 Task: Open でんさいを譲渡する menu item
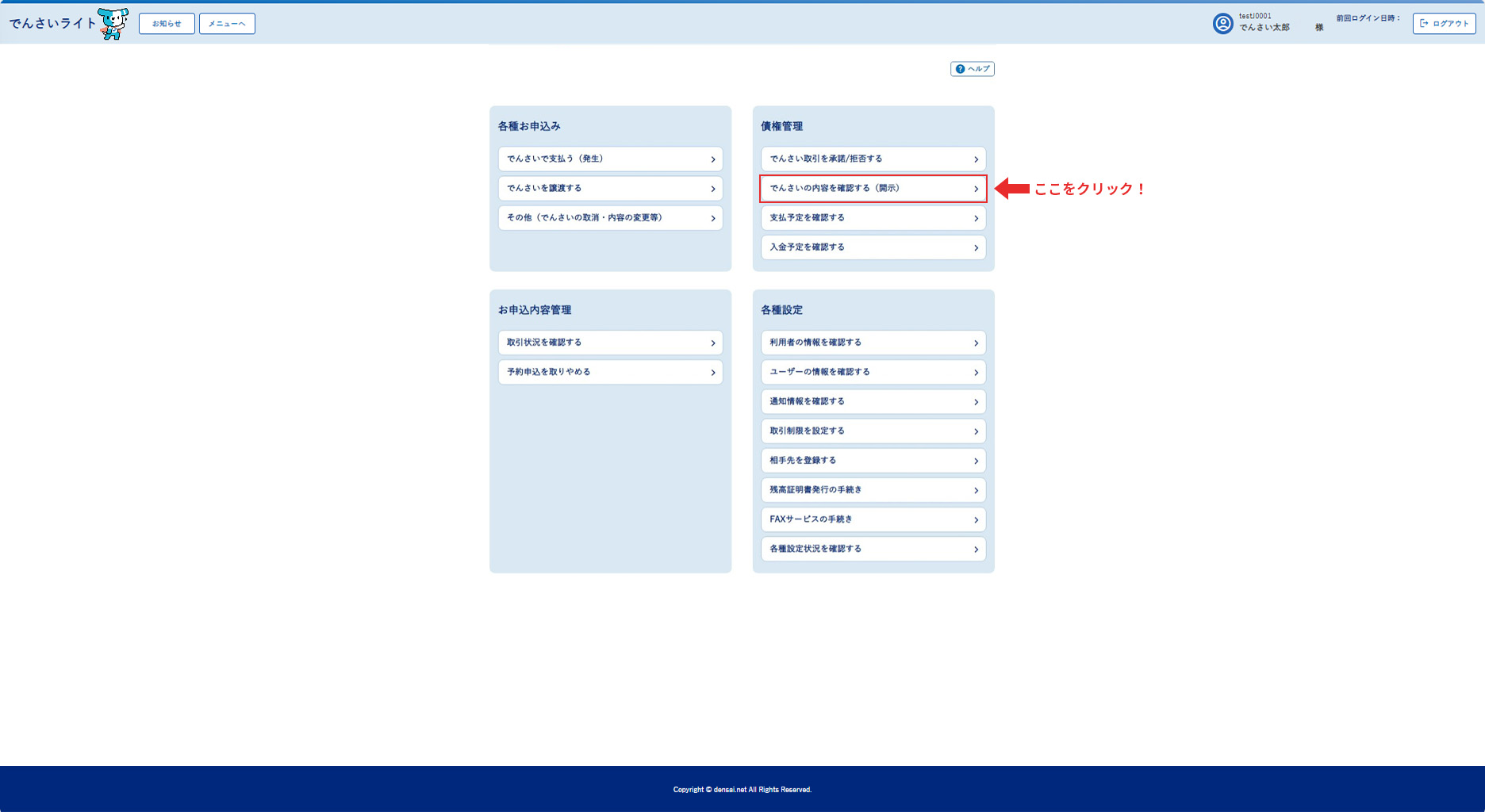pyautogui.click(x=610, y=188)
